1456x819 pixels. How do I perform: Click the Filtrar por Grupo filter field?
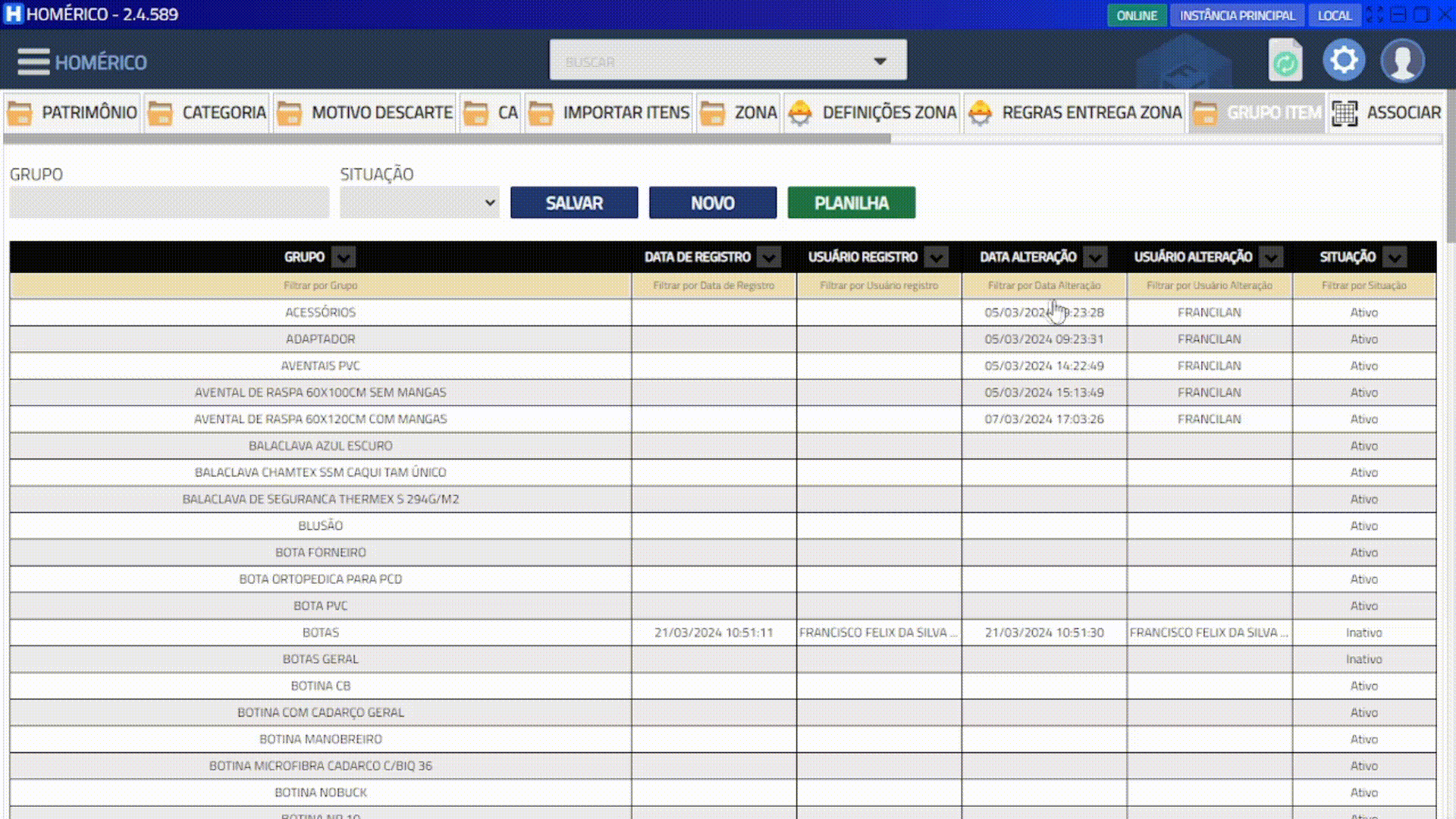coord(320,285)
